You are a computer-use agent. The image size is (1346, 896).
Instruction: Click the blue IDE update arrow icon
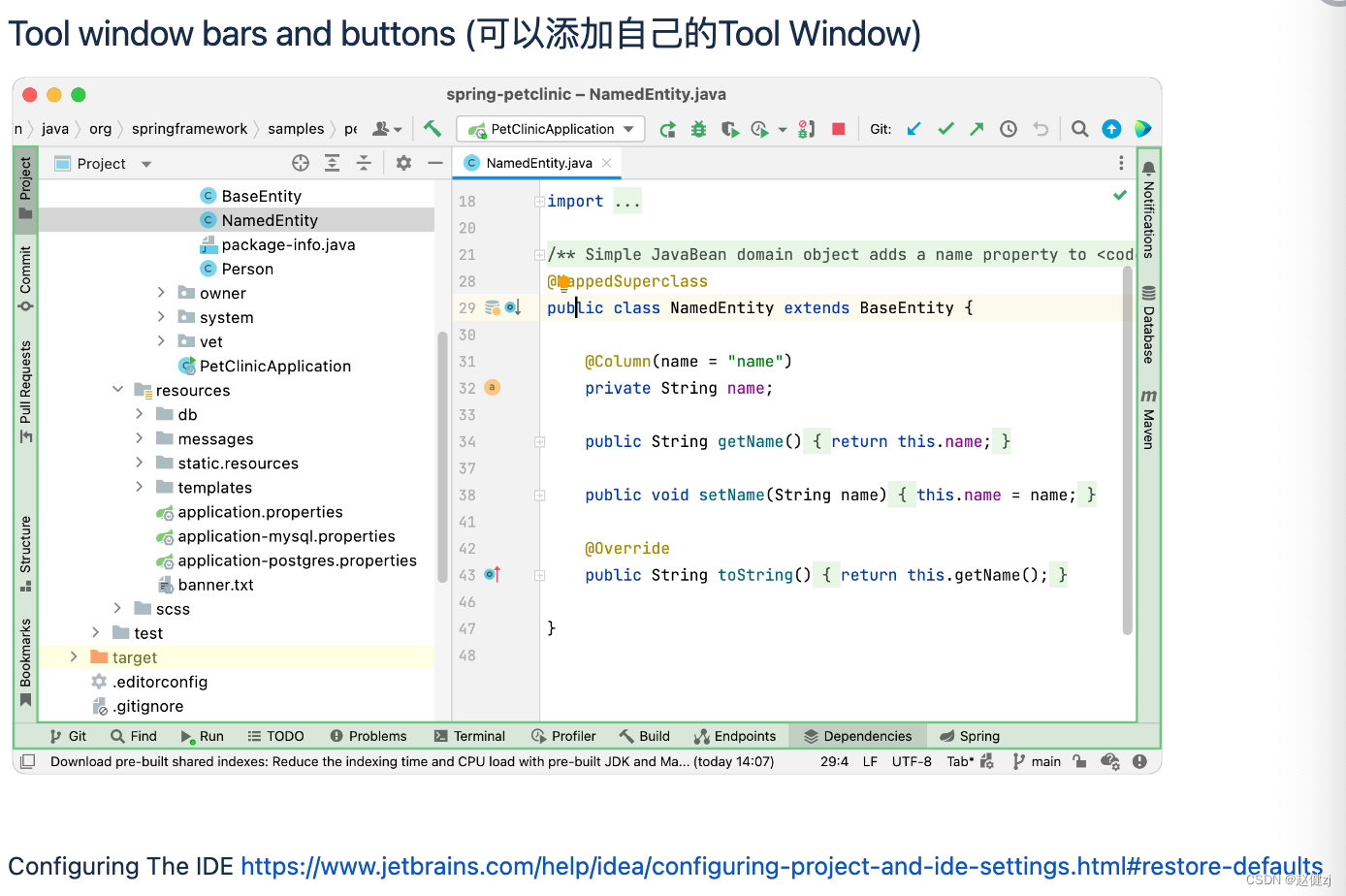click(x=1111, y=129)
